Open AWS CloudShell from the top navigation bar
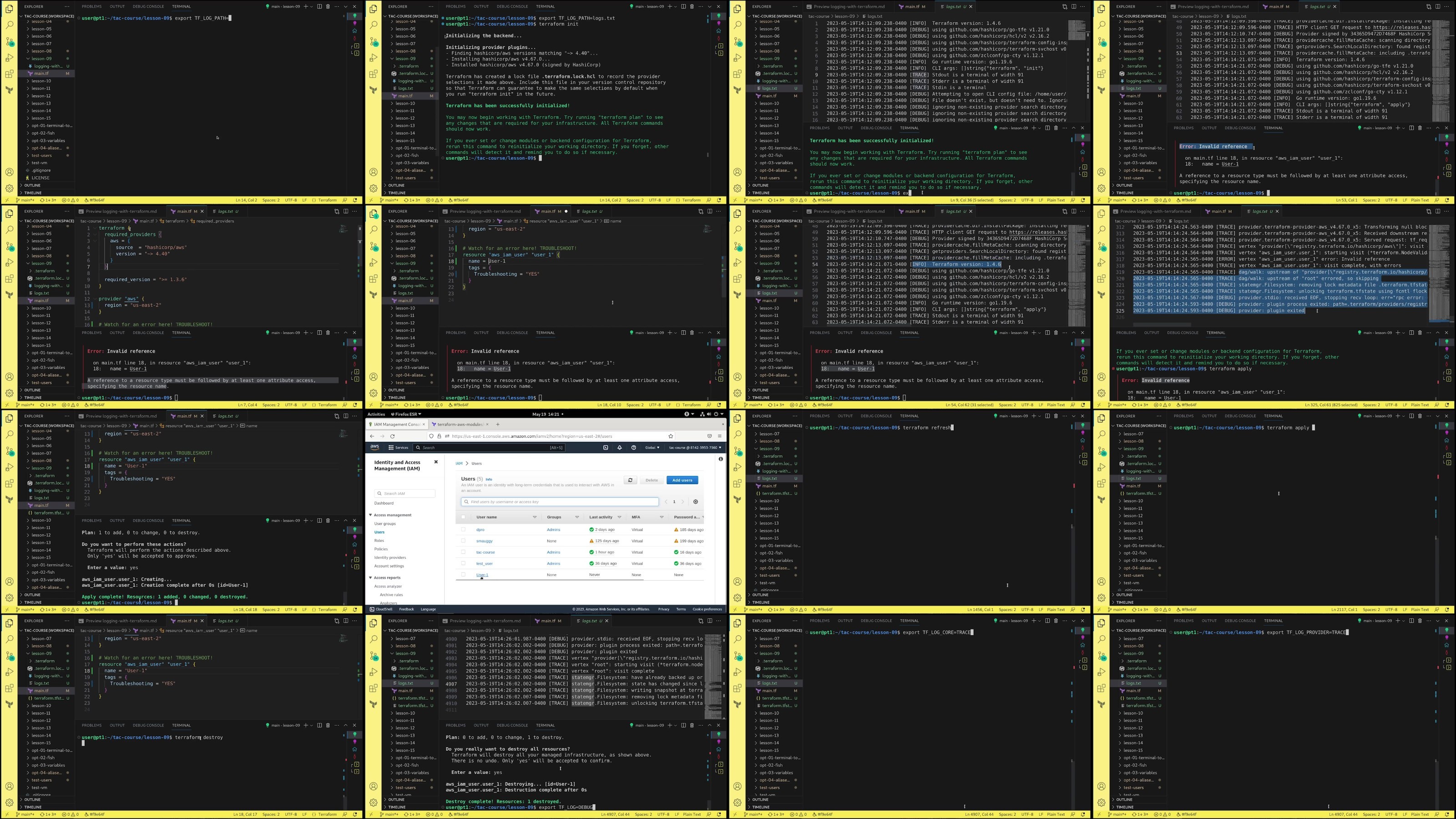 [605, 447]
